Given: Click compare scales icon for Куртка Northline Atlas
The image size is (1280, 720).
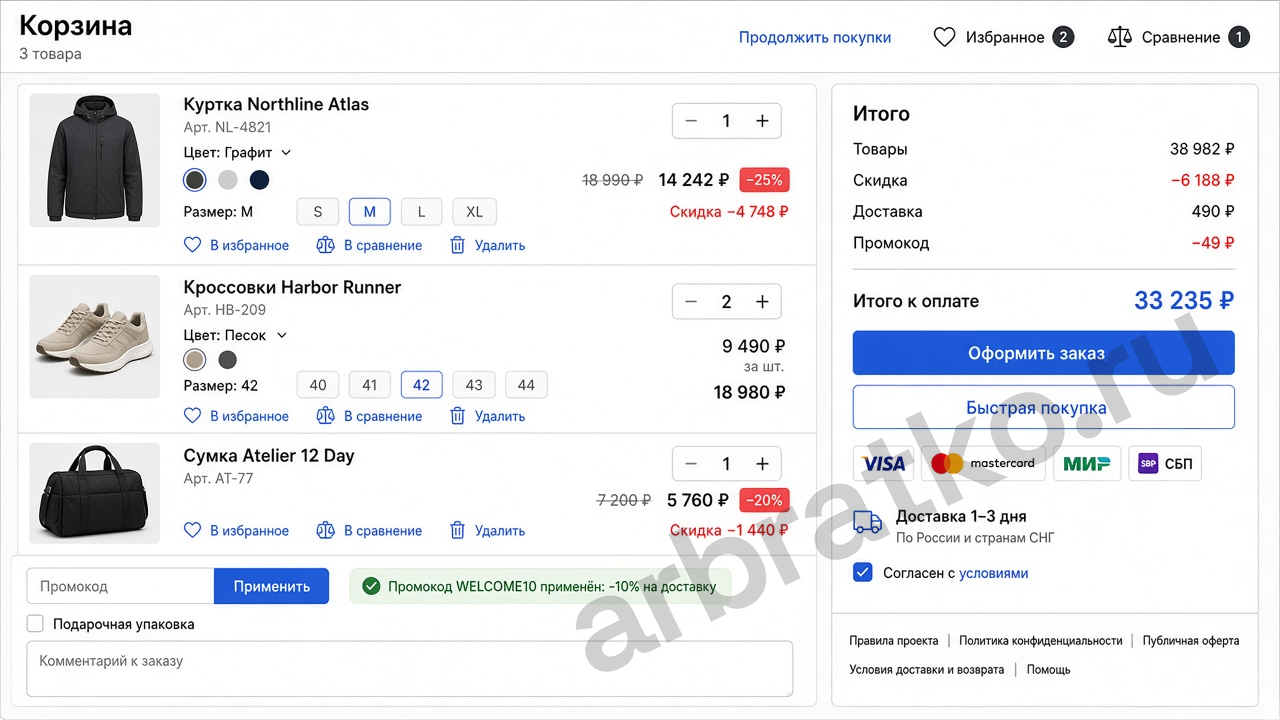Looking at the screenshot, I should [325, 245].
